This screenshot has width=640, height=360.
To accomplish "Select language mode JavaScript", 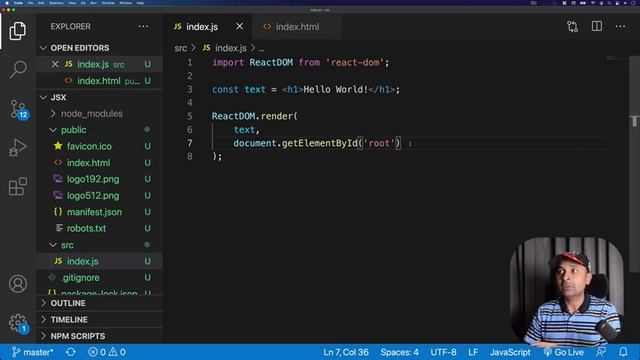I will click(510, 352).
